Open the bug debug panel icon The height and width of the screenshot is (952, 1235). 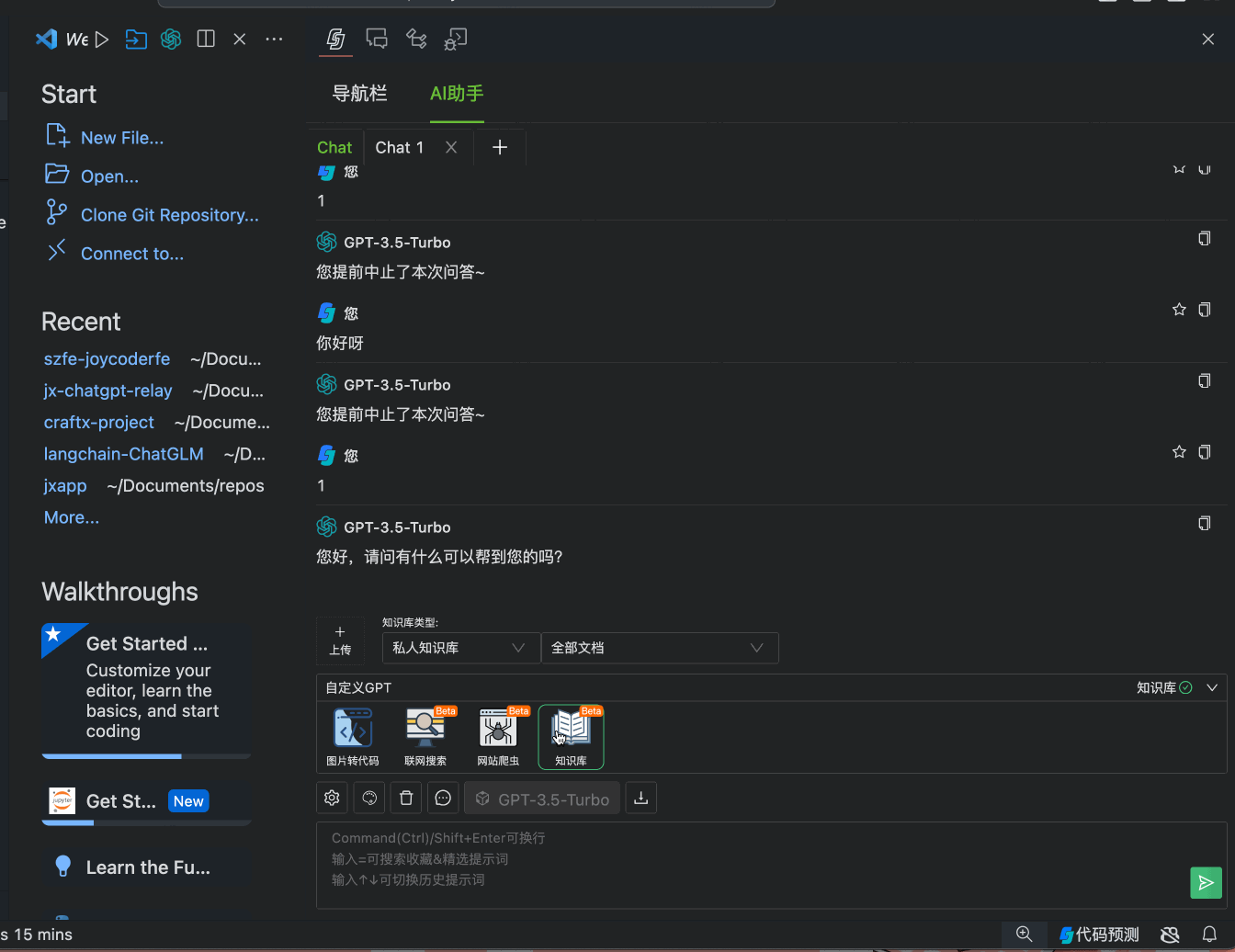(x=456, y=39)
